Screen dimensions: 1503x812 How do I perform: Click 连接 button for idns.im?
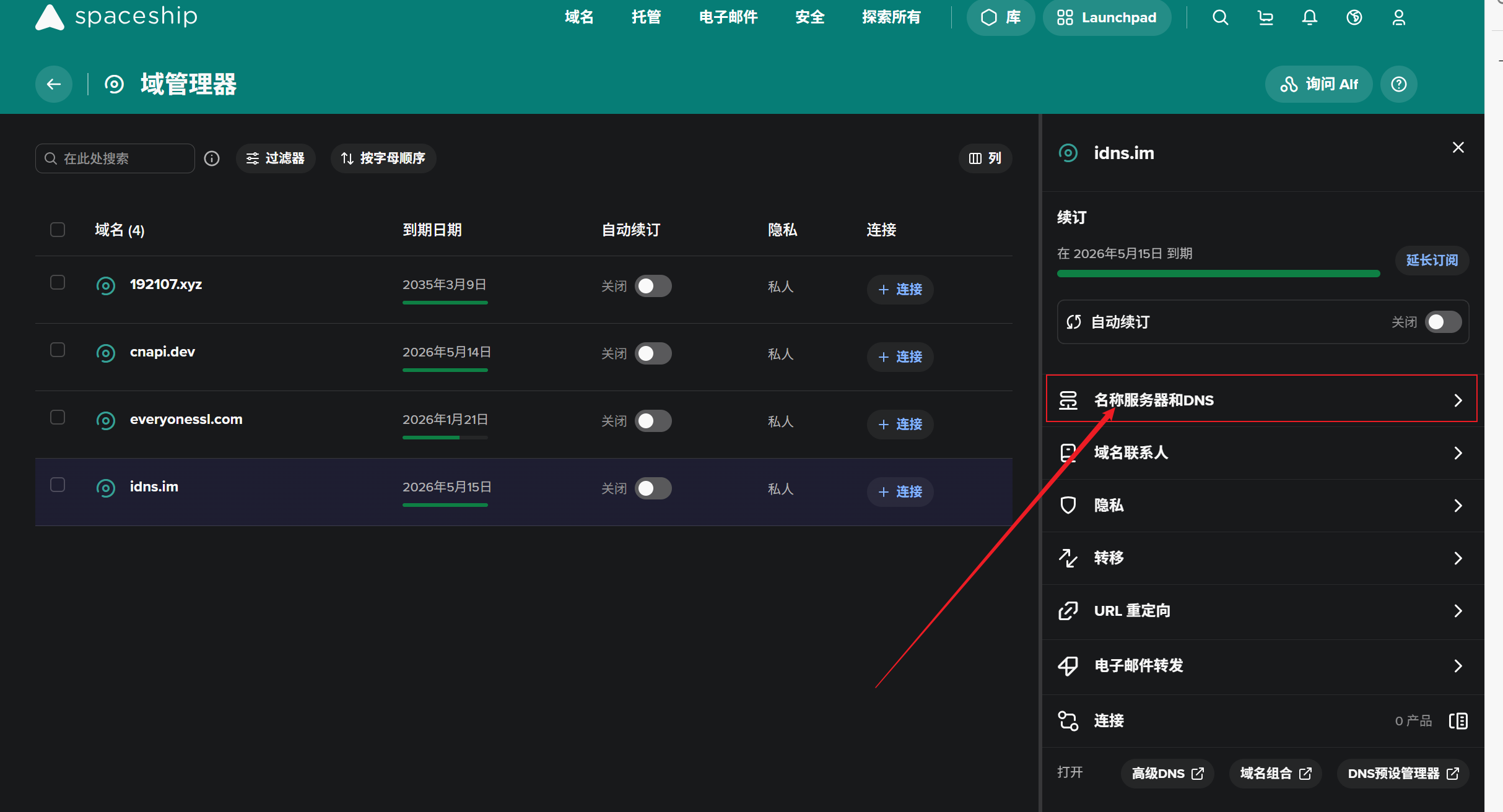(900, 492)
